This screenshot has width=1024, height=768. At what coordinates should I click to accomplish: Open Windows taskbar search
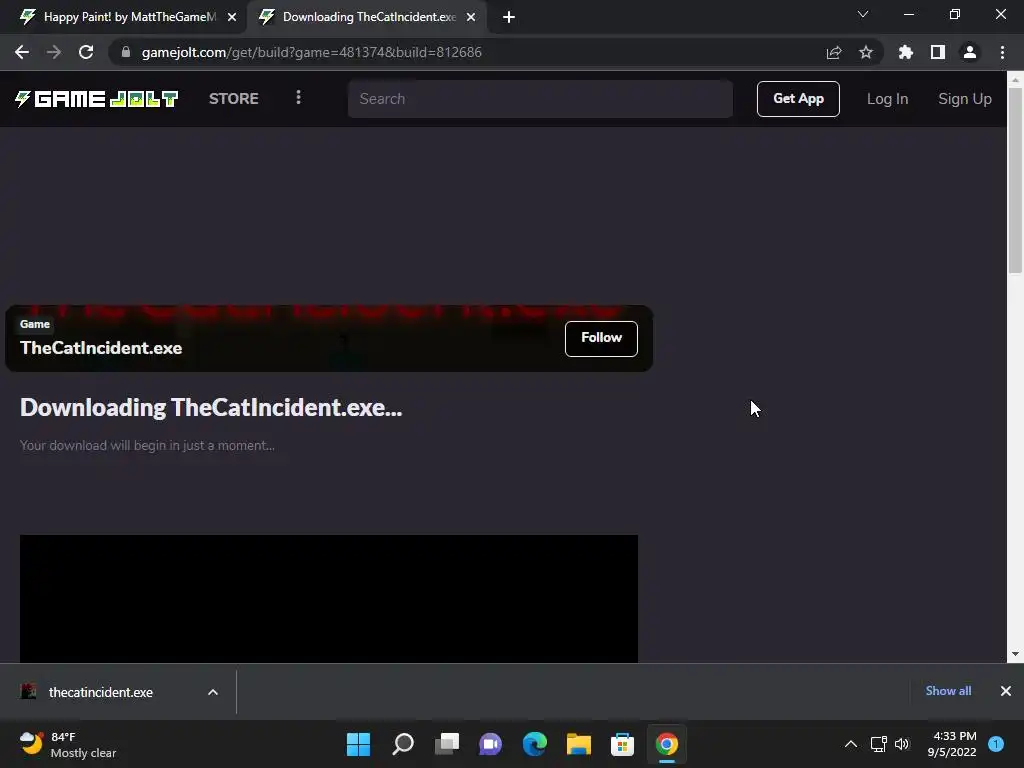click(403, 744)
